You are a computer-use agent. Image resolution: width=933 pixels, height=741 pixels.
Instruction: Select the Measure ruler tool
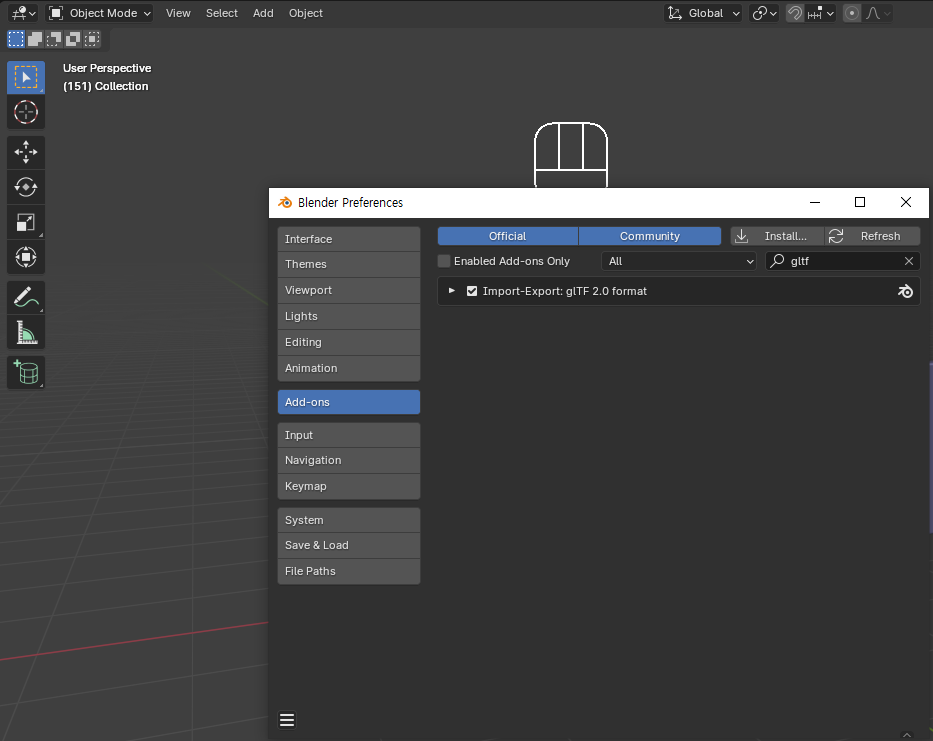26,332
